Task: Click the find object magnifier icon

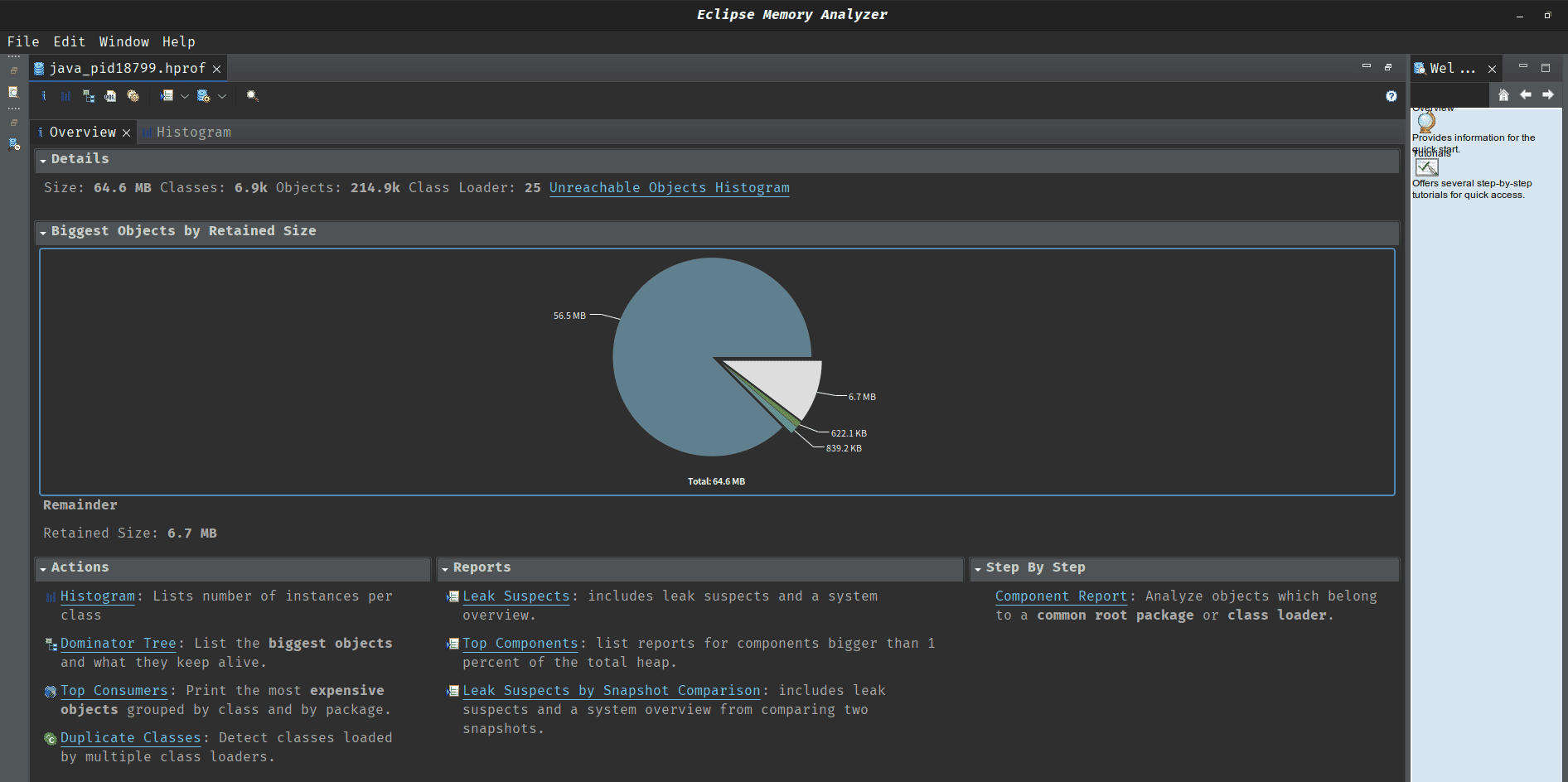Action: point(253,96)
